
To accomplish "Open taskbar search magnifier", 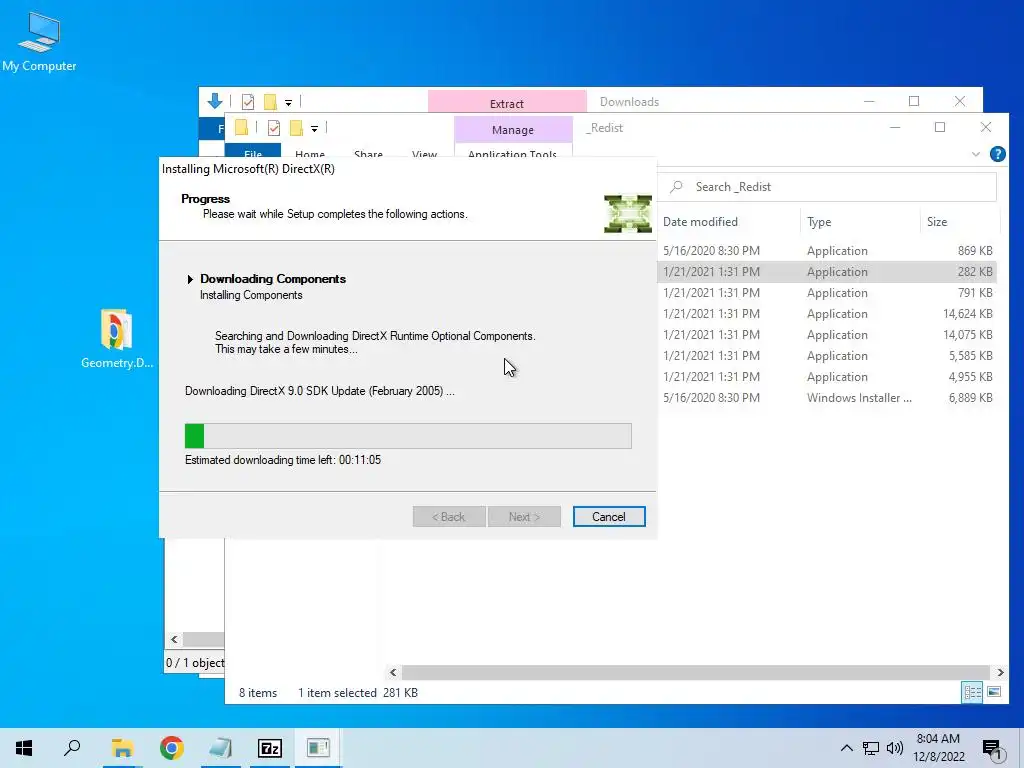I will pyautogui.click(x=72, y=748).
